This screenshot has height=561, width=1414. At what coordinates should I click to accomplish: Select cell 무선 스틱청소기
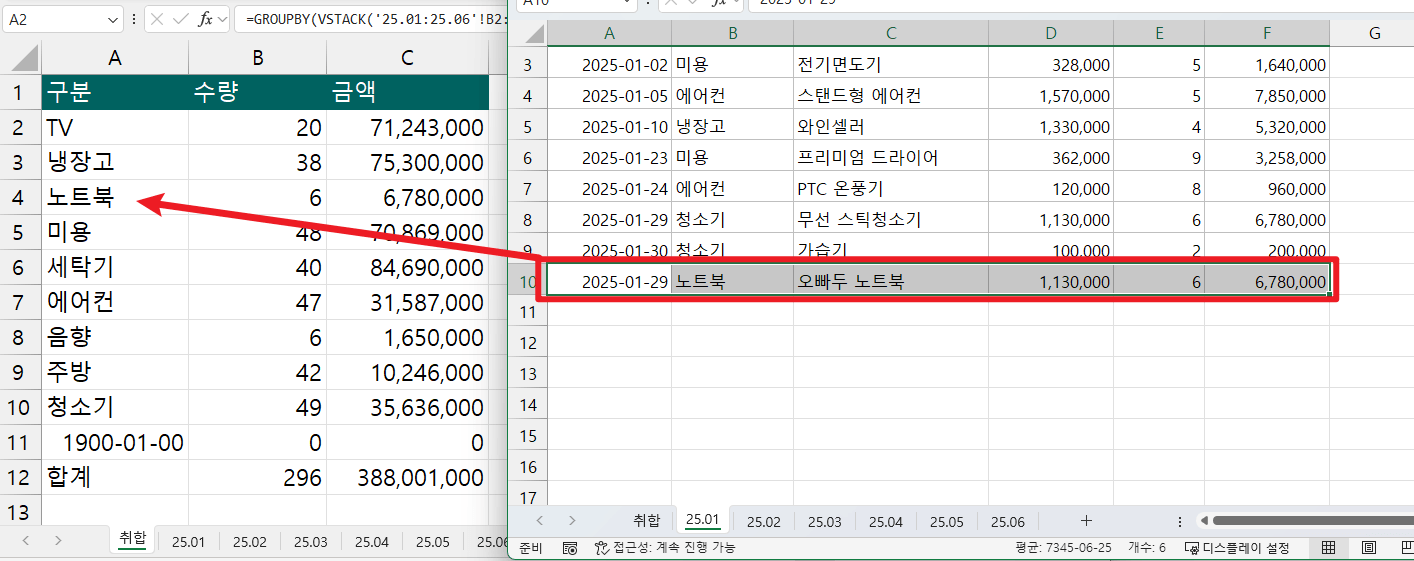click(891, 220)
